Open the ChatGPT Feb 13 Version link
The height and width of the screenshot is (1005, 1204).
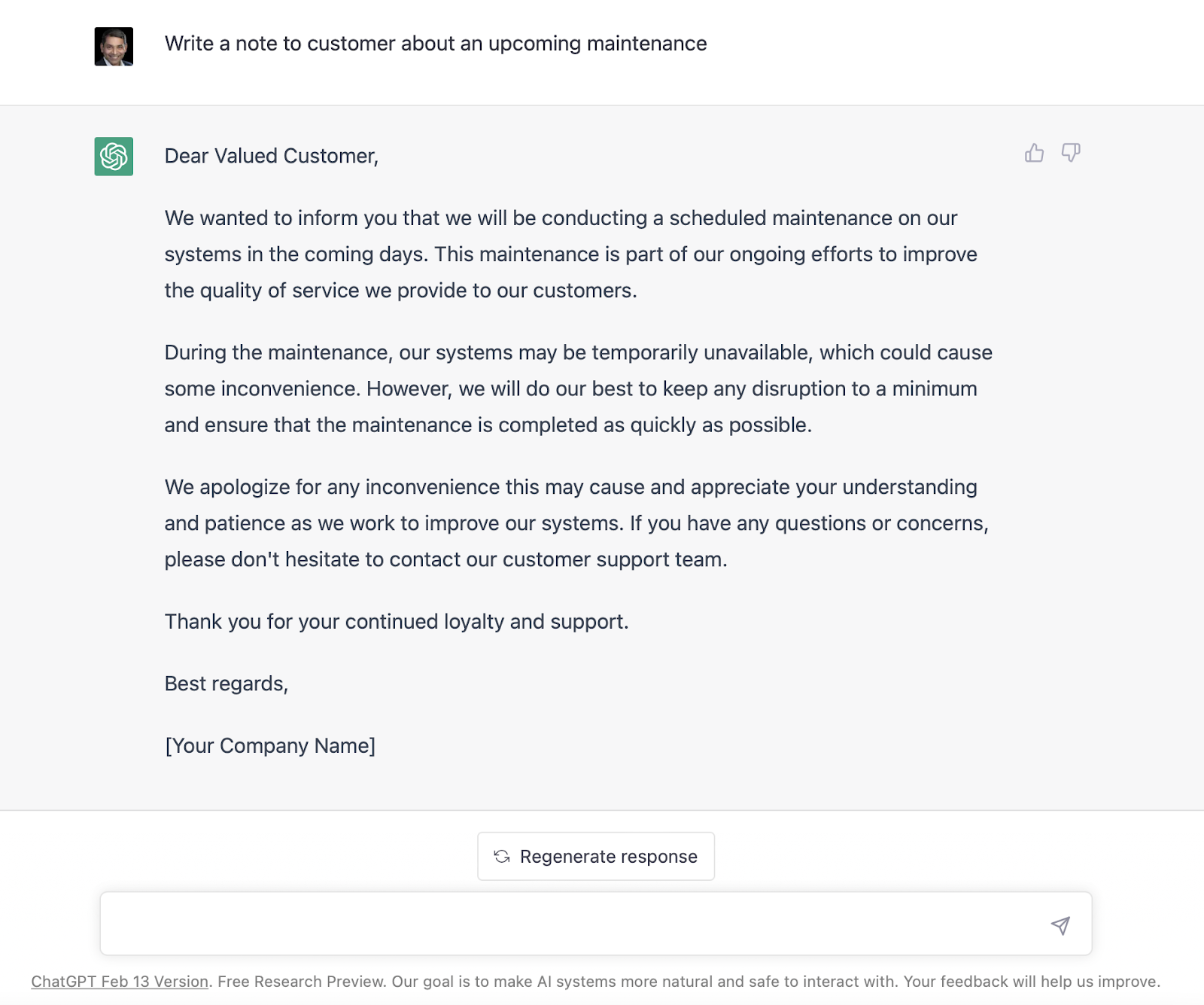[120, 982]
